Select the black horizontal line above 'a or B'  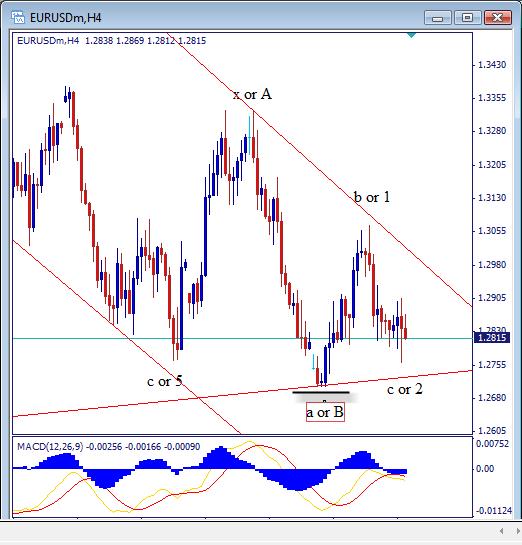pyautogui.click(x=321, y=392)
